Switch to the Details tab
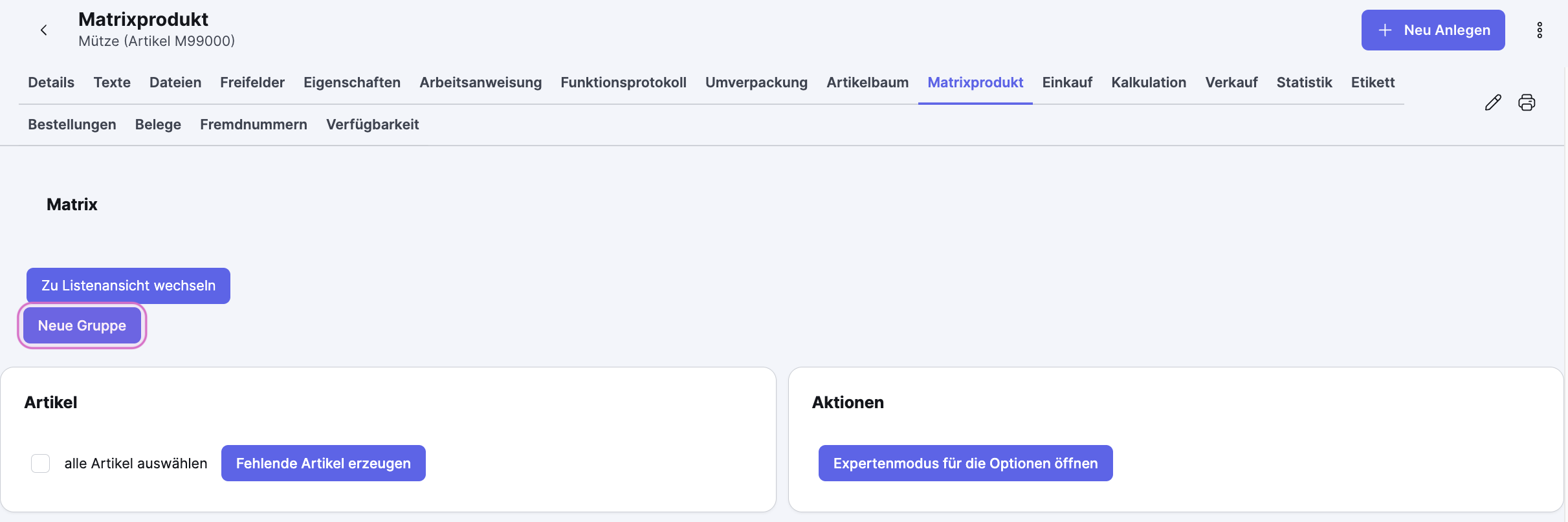This screenshot has height=522, width=1568. point(50,82)
